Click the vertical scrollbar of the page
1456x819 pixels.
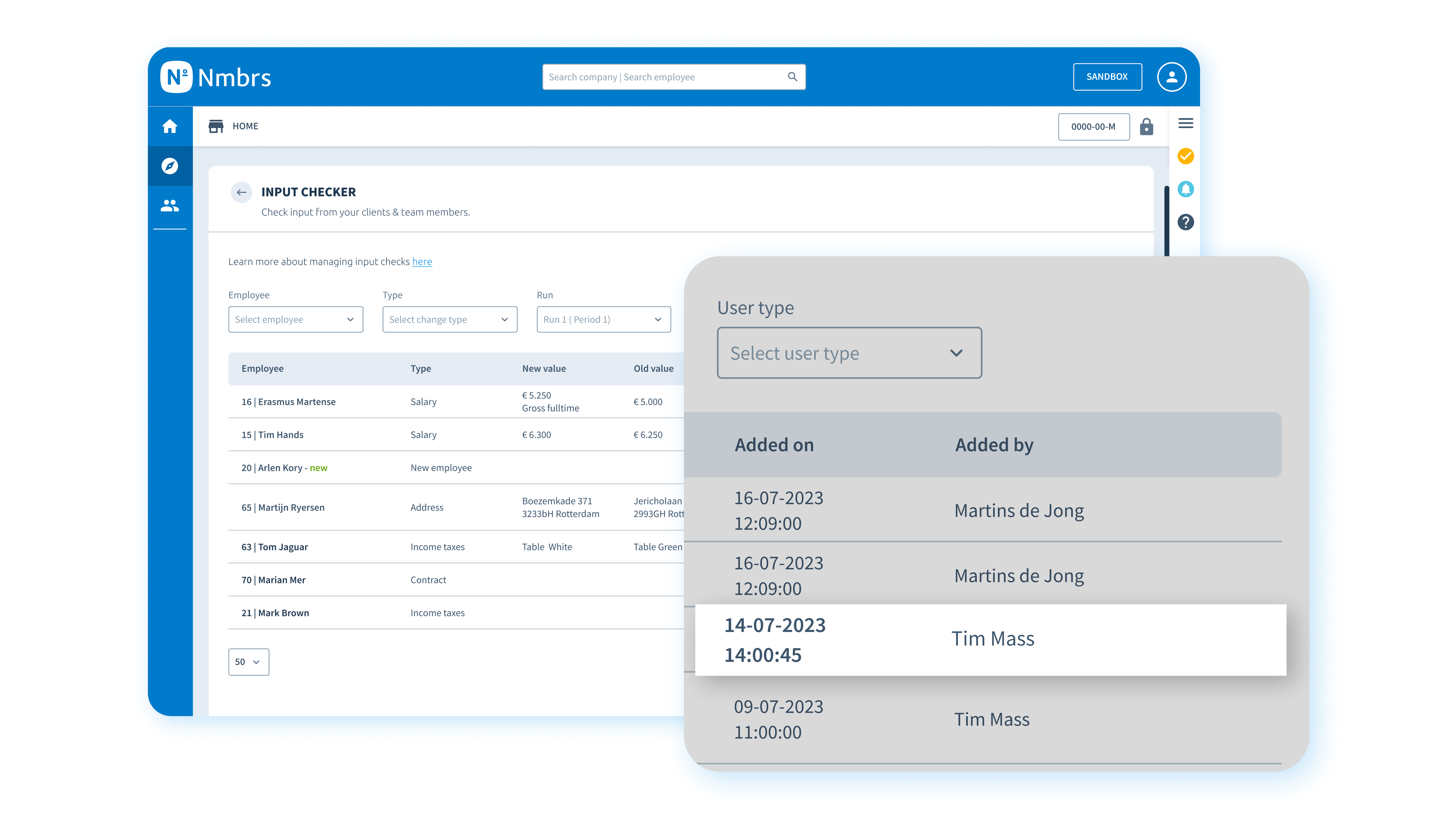click(x=1167, y=220)
